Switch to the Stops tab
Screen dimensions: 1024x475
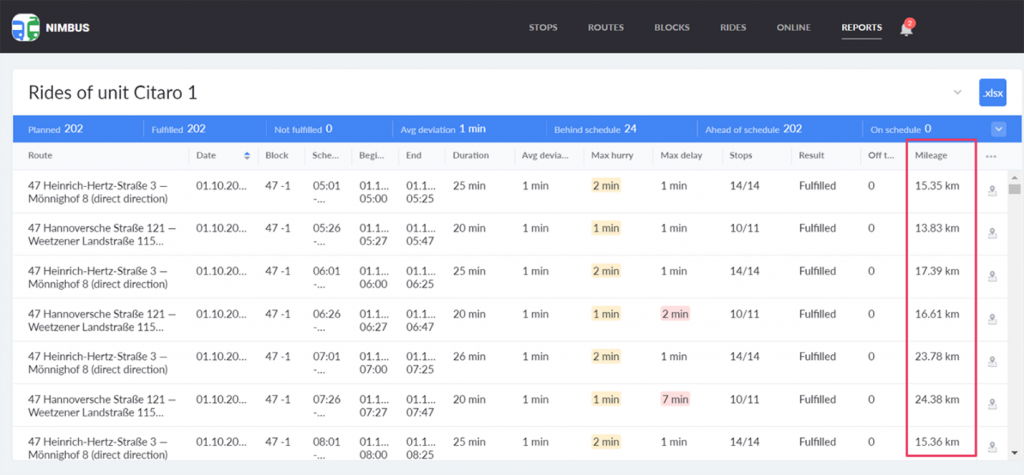point(543,27)
